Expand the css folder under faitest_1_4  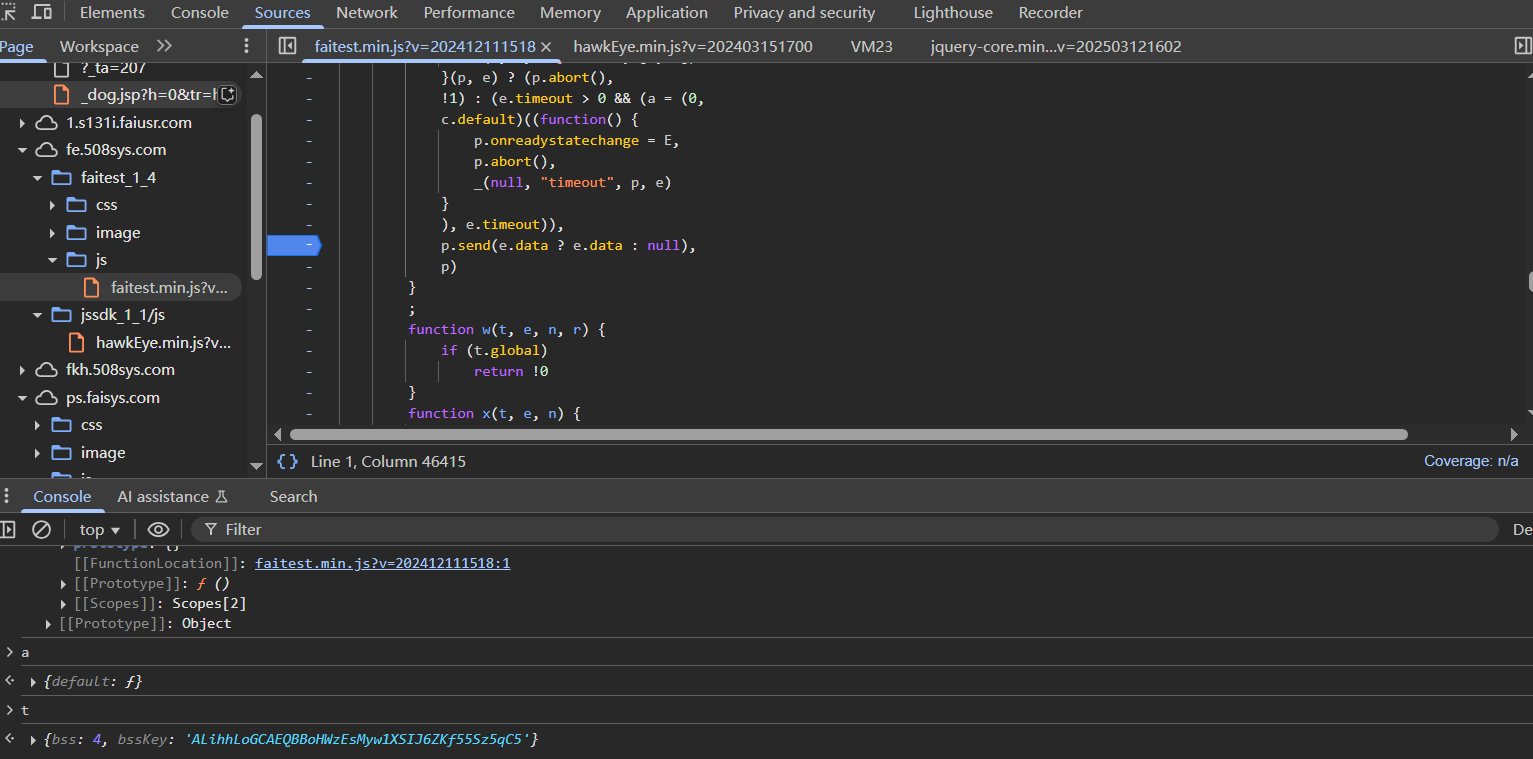[x=53, y=205]
